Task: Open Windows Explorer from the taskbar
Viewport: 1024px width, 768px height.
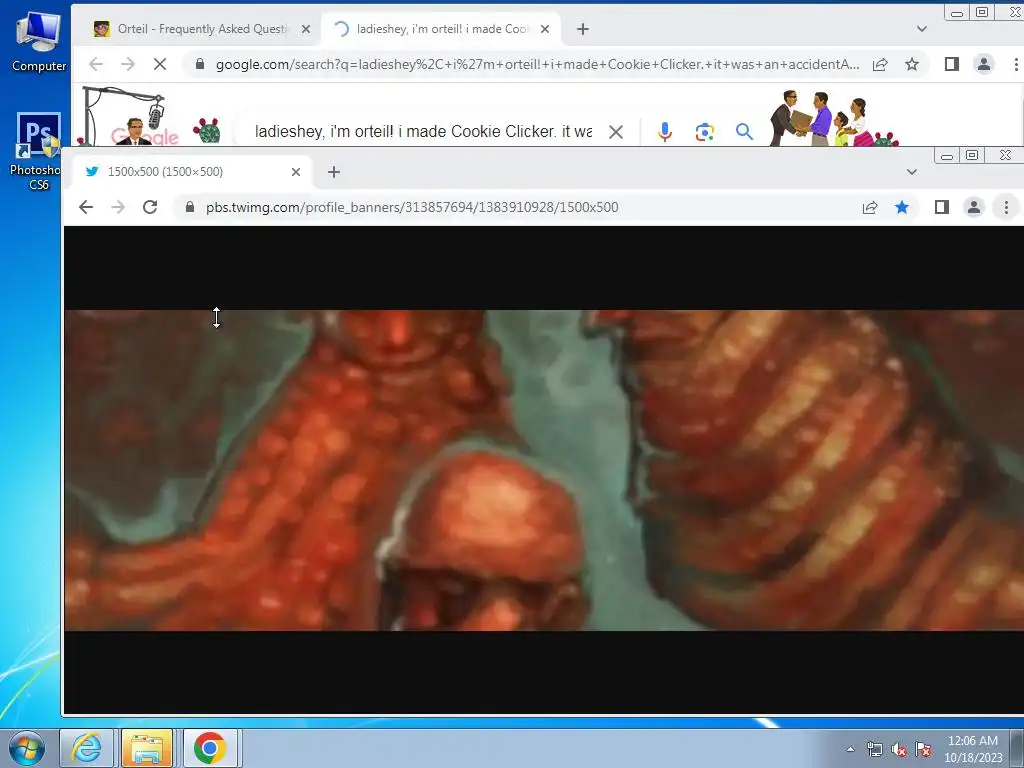Action: [148, 748]
